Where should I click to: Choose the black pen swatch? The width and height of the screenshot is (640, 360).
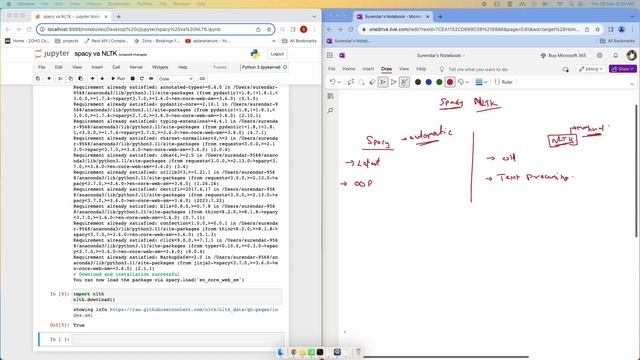pos(418,82)
